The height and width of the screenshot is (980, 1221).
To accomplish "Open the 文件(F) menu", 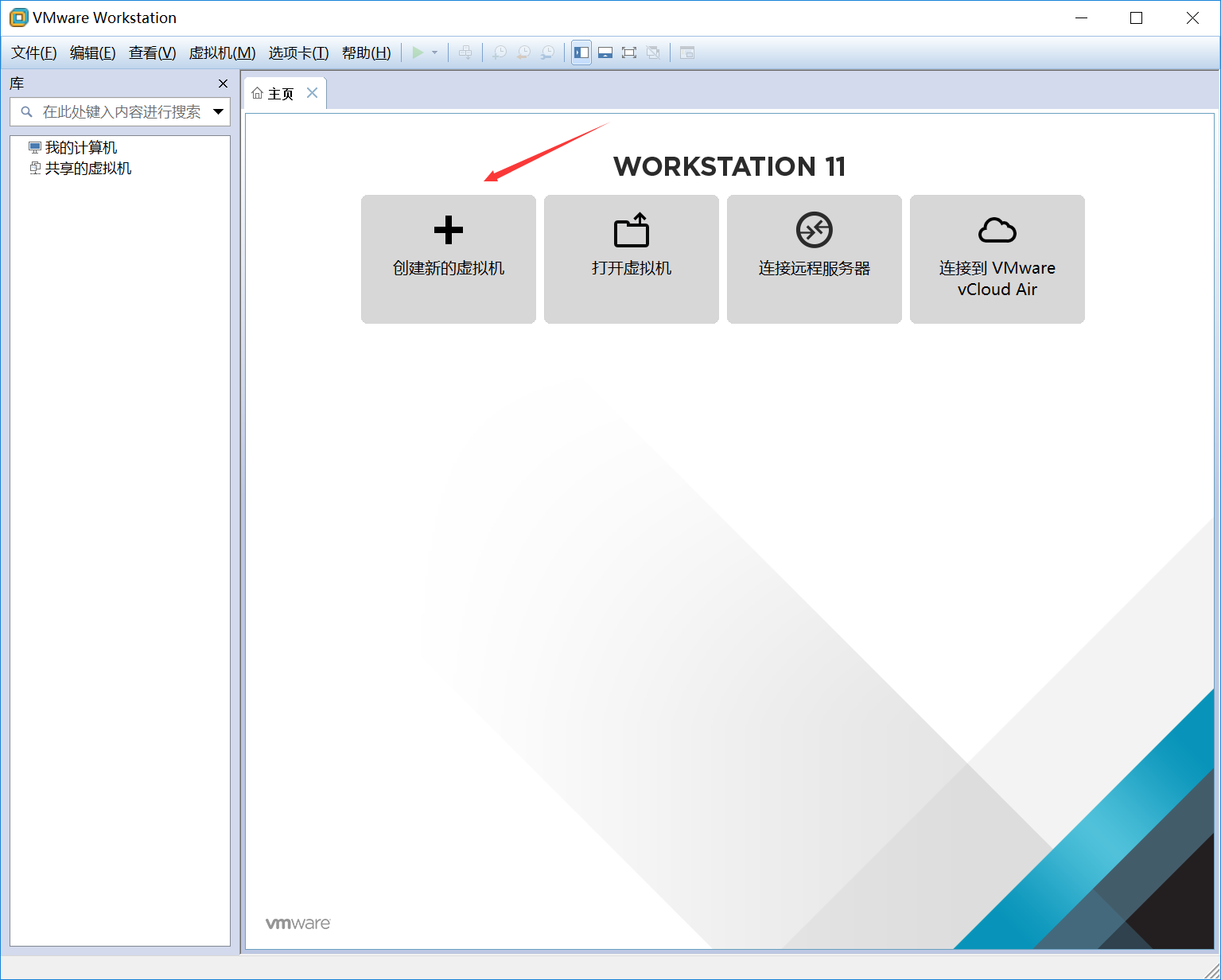I will click(x=34, y=52).
